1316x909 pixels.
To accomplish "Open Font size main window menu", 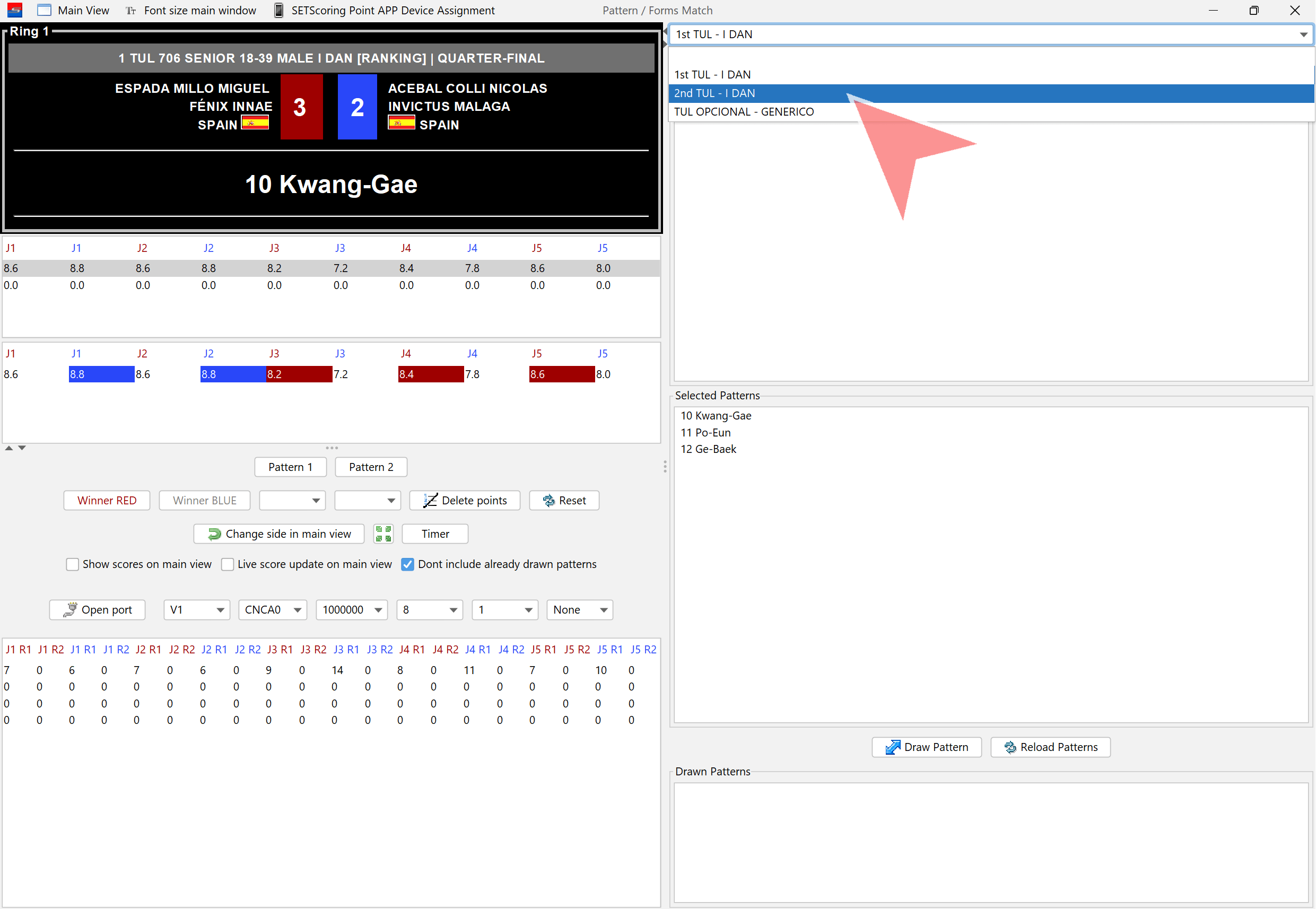I will (x=199, y=10).
